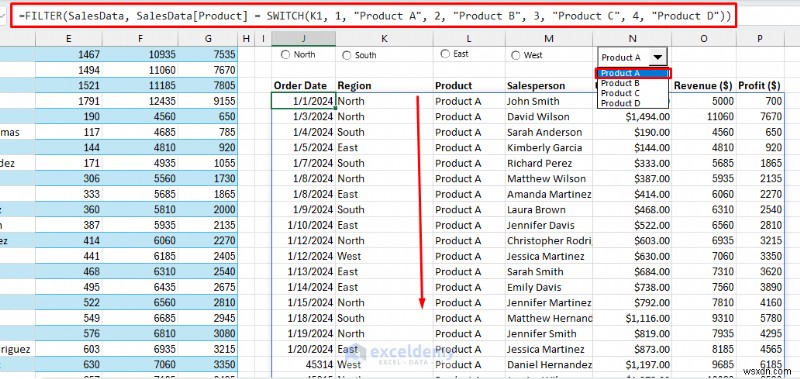Click revenue cell 11060 in column O
This screenshot has width=800, height=379.
click(704, 117)
